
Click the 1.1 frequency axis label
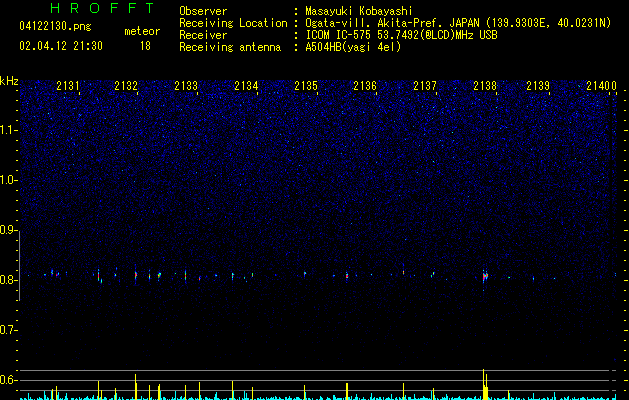8,130
